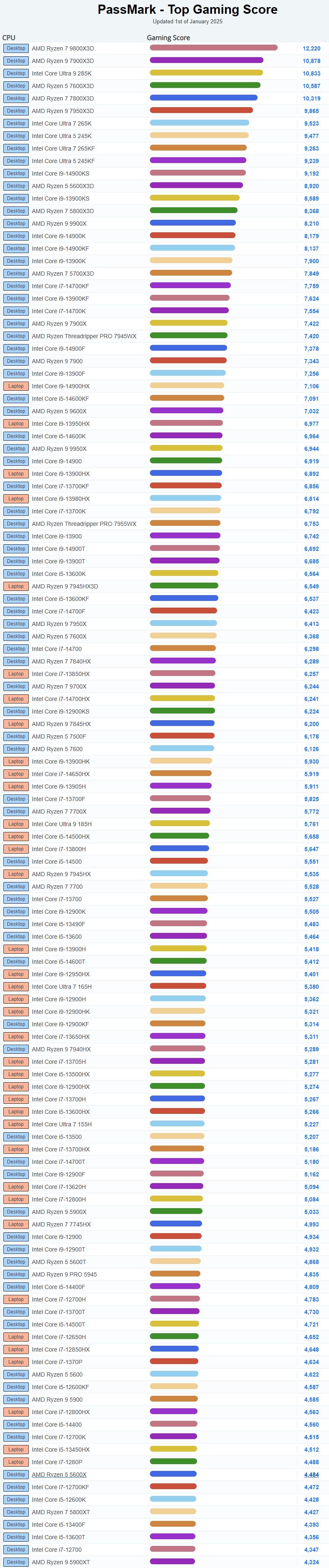The height and width of the screenshot is (1568, 329).
Task: Select the 10,878 score for Ryzen 9 7900X3D
Action: (x=311, y=61)
